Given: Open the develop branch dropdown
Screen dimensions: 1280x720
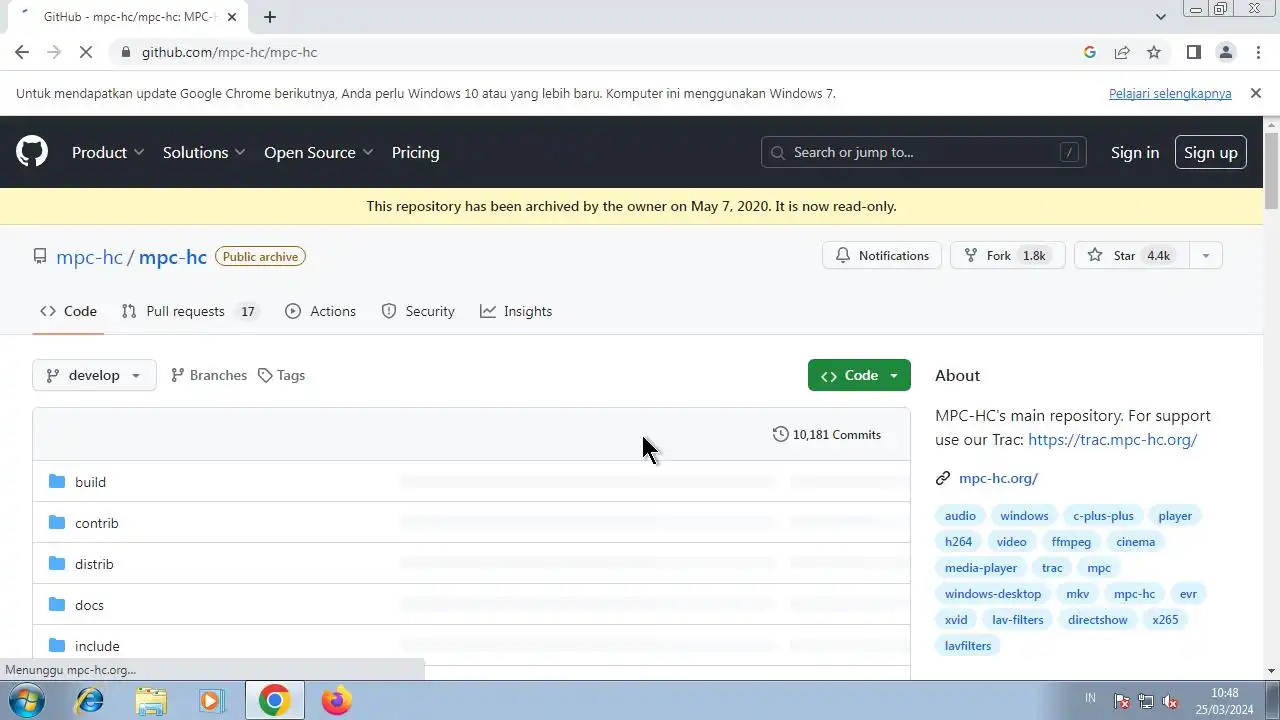Looking at the screenshot, I should pyautogui.click(x=94, y=375).
